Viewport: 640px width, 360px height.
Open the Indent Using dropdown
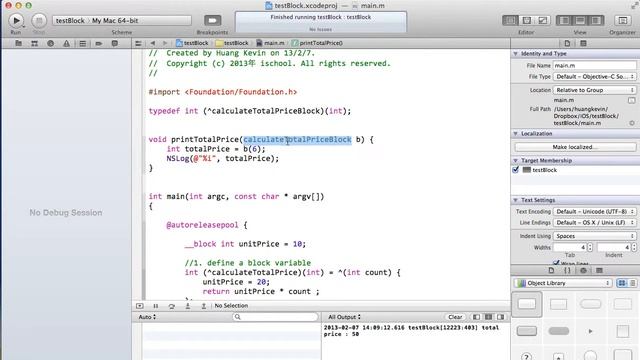pyautogui.click(x=594, y=236)
